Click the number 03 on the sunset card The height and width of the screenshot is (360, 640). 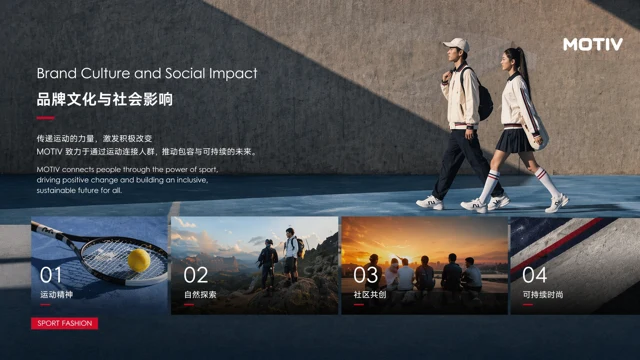(x=366, y=275)
